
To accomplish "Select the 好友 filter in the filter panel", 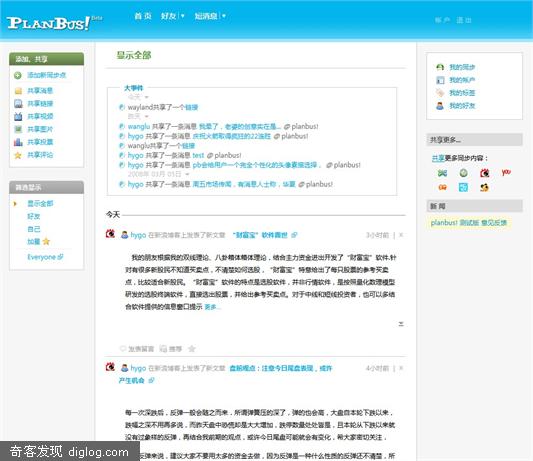I will coord(34,216).
